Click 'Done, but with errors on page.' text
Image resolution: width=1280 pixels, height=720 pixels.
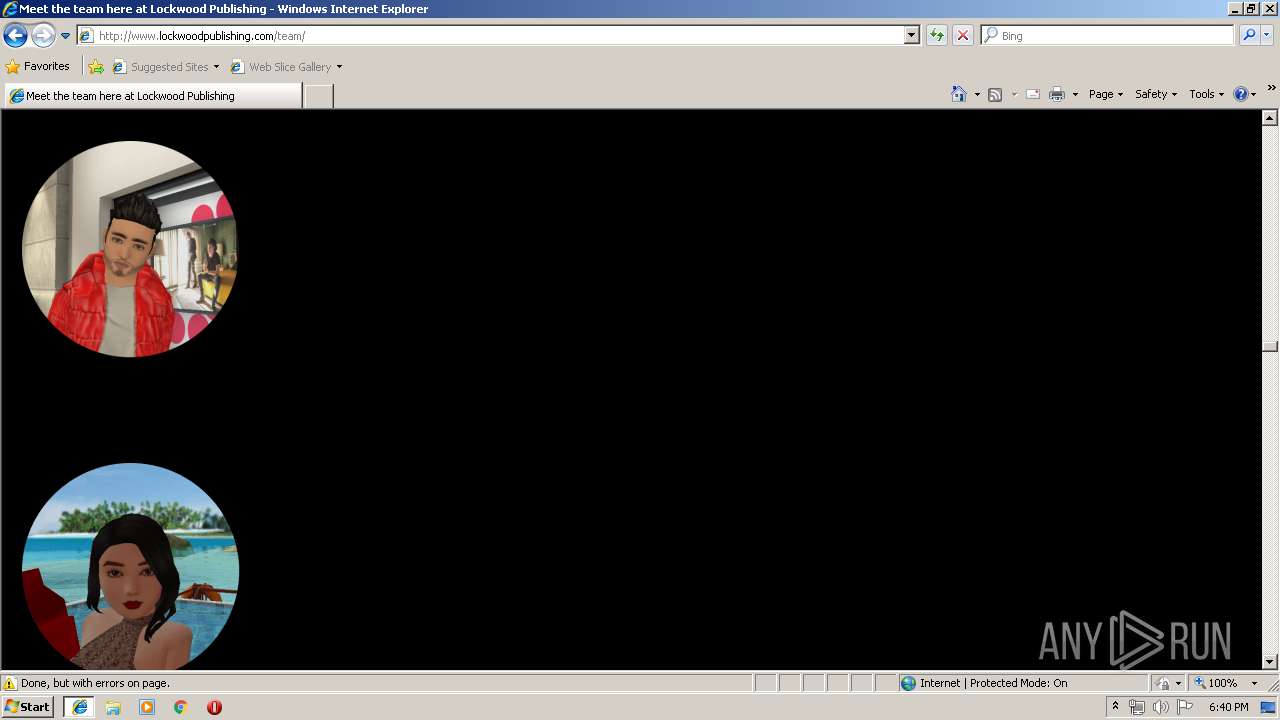tap(96, 684)
